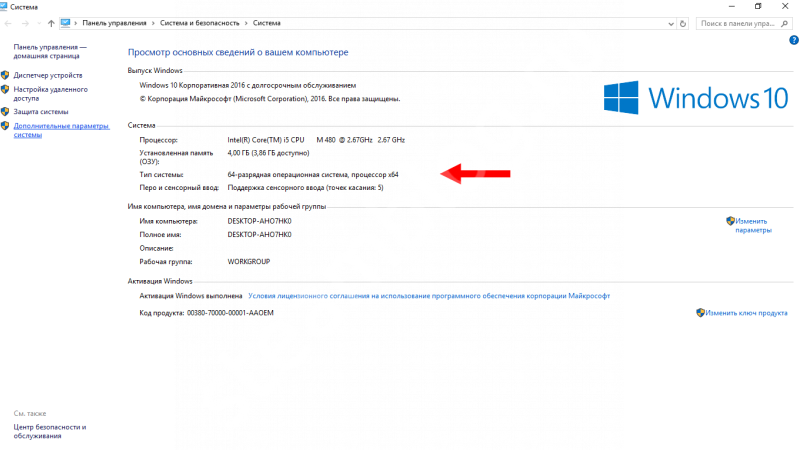800x450 pixels.
Task: Go up one level with Up arrow
Action: [51, 23]
